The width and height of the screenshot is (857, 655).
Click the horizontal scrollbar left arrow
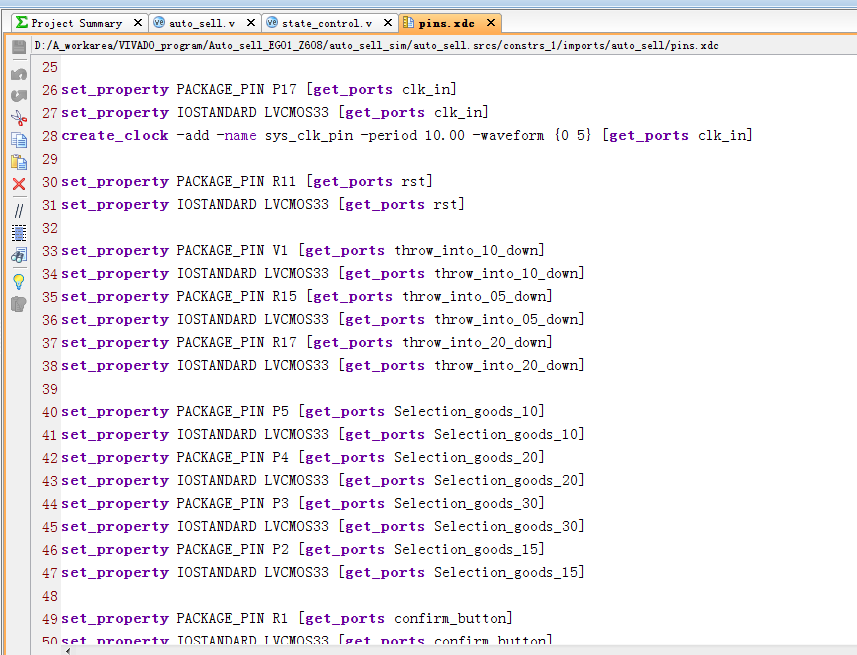pyautogui.click(x=68, y=651)
